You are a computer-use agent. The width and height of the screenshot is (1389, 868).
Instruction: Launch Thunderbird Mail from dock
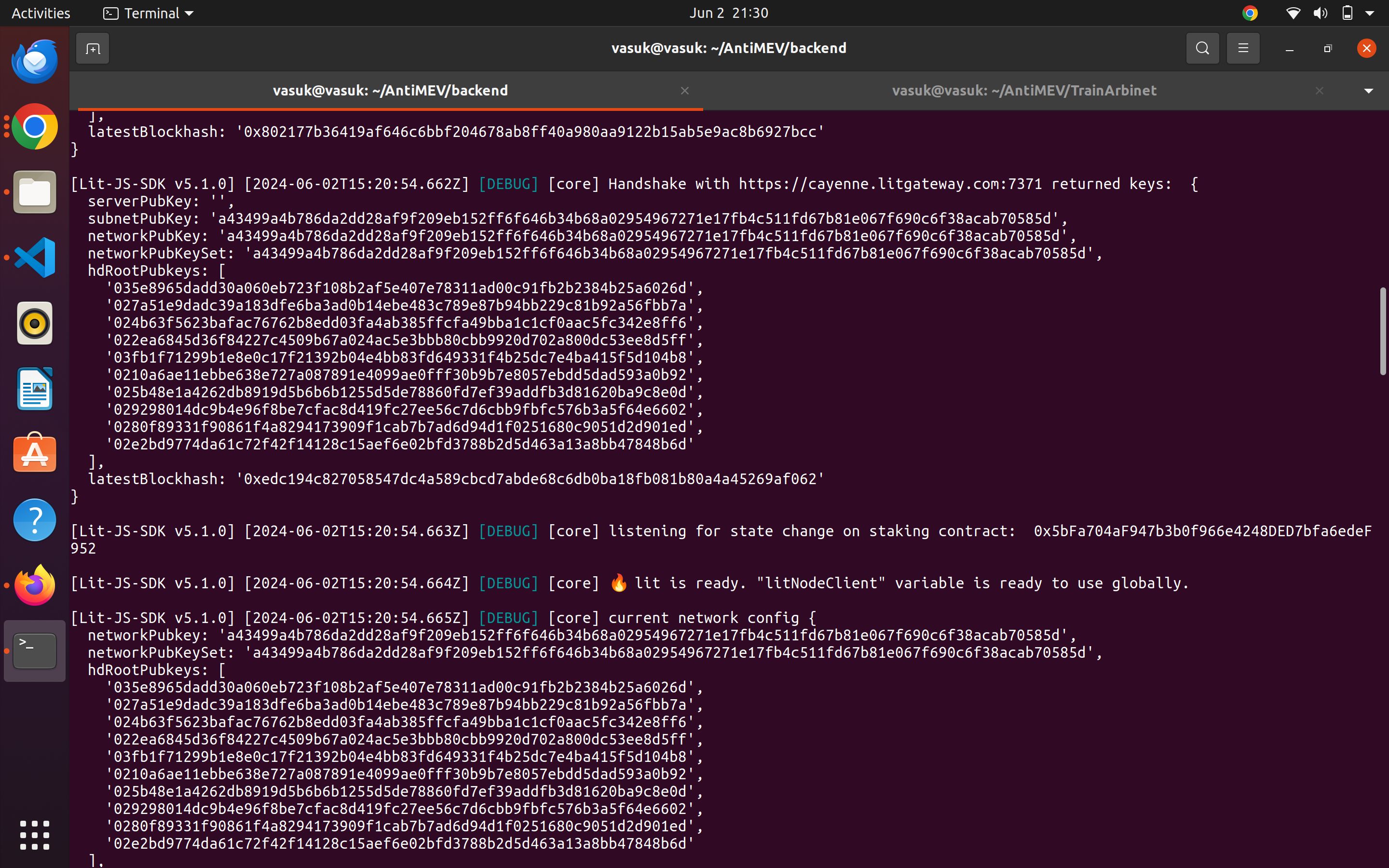(x=35, y=61)
